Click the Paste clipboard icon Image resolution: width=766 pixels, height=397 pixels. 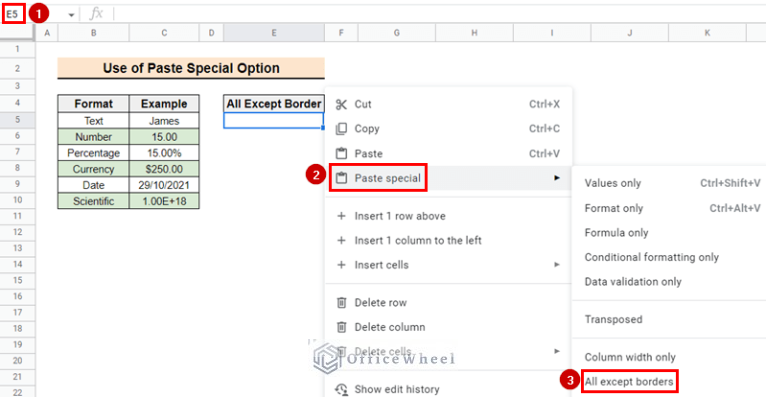341,153
